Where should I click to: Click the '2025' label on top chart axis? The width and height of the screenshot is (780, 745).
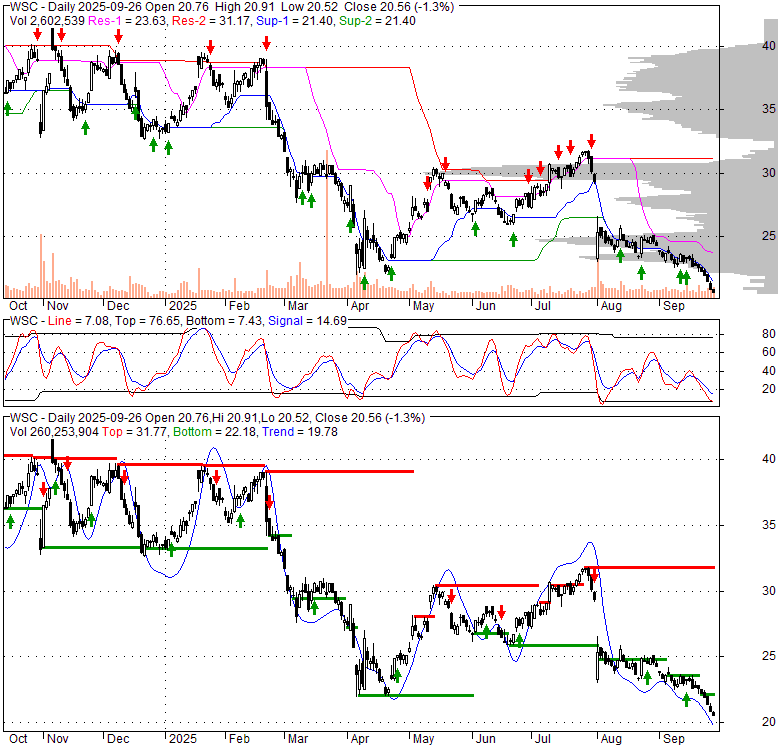pos(183,306)
